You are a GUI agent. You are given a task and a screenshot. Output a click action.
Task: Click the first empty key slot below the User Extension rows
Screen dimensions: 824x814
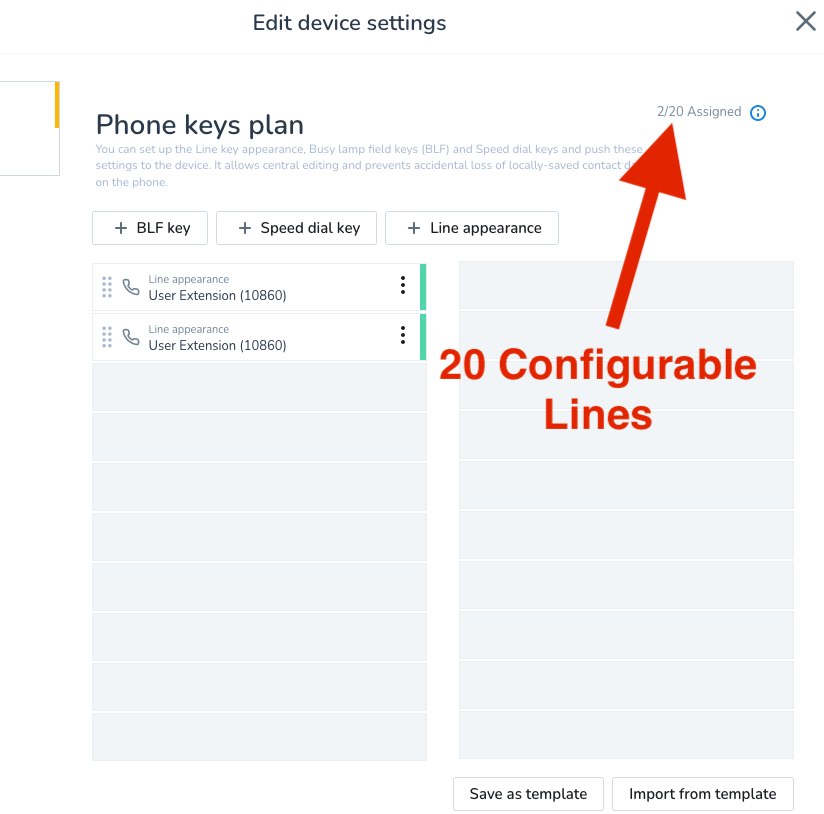tap(259, 387)
